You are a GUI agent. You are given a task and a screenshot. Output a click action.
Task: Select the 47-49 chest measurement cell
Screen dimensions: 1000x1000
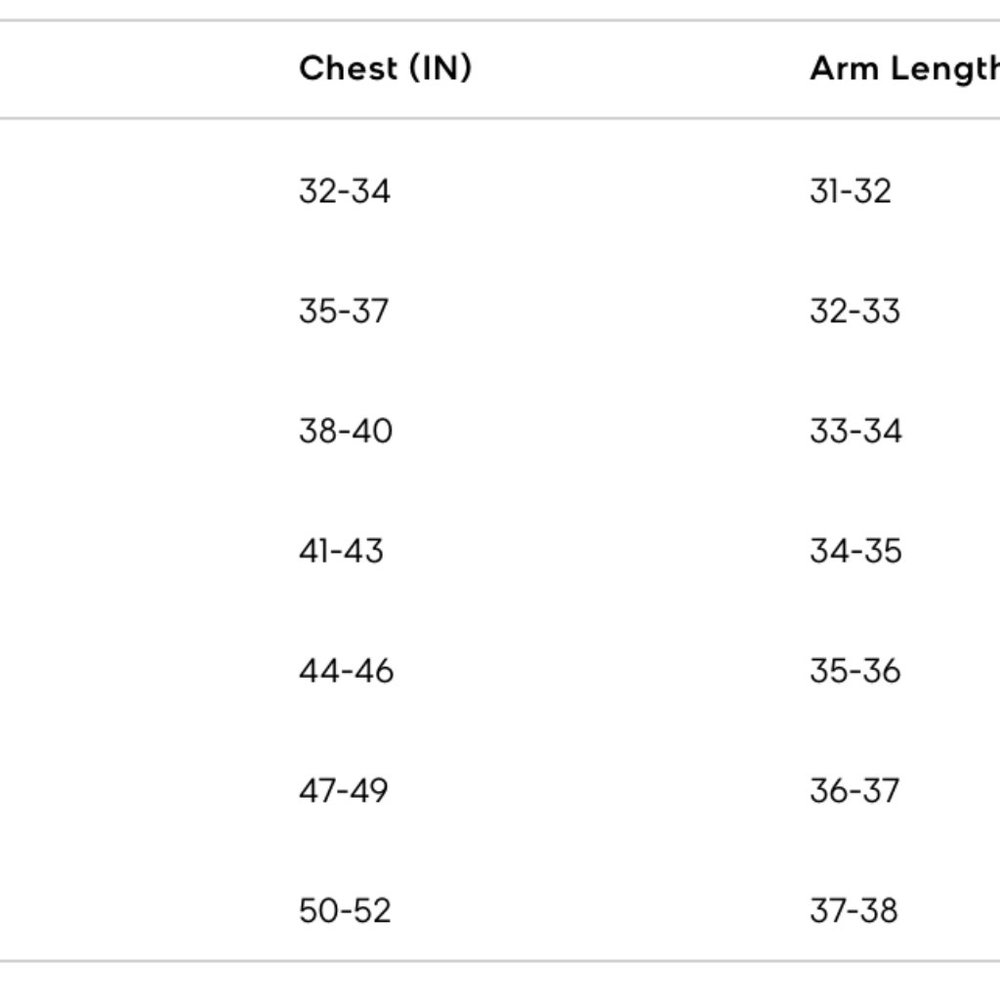343,791
